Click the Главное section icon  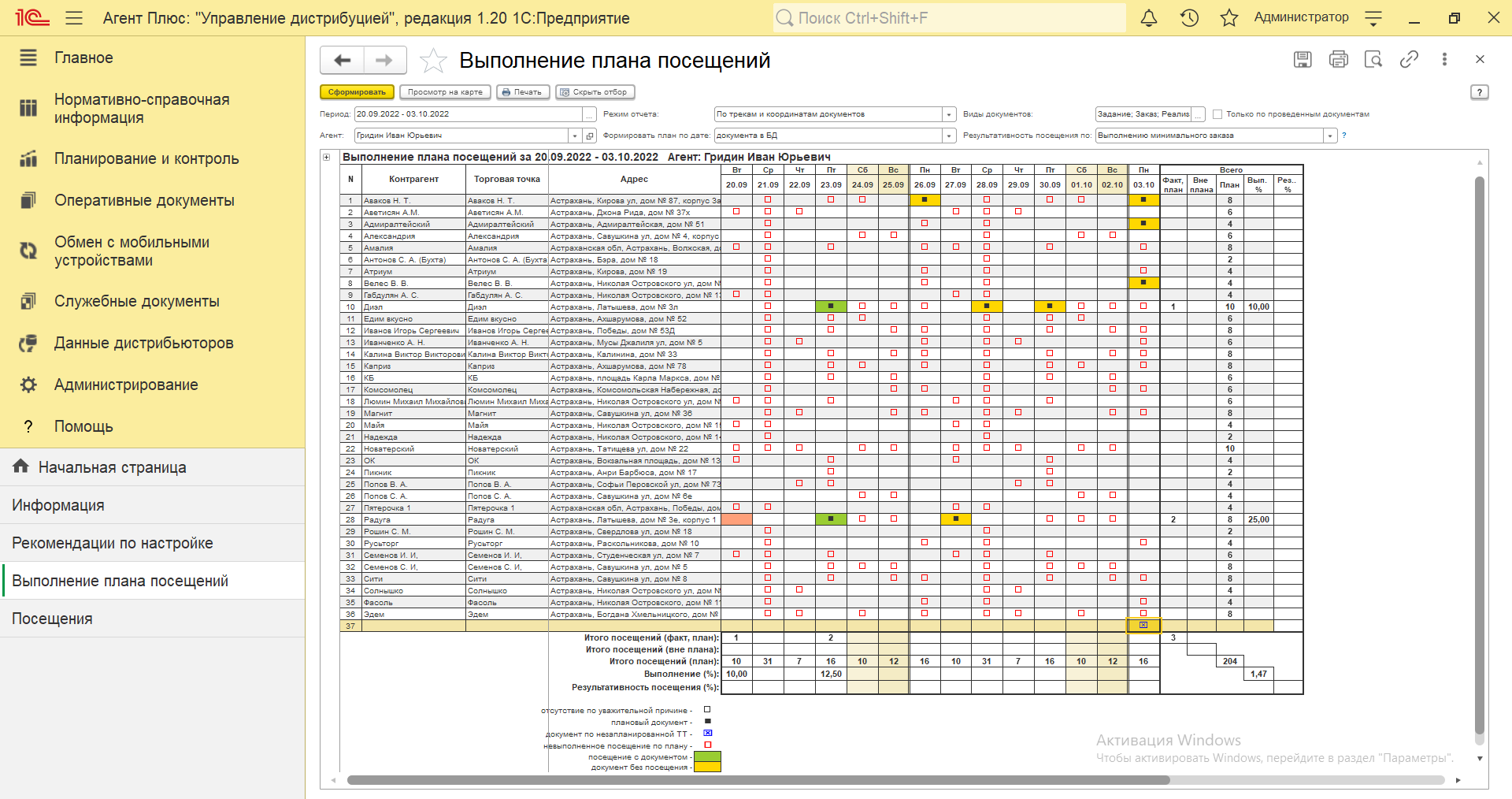tap(28, 58)
